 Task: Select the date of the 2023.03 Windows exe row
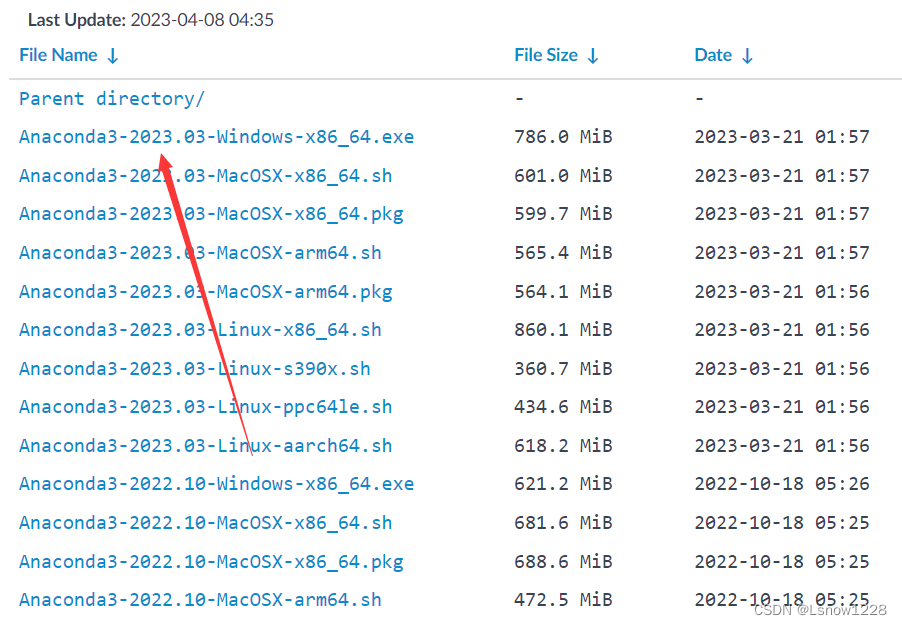[x=782, y=137]
